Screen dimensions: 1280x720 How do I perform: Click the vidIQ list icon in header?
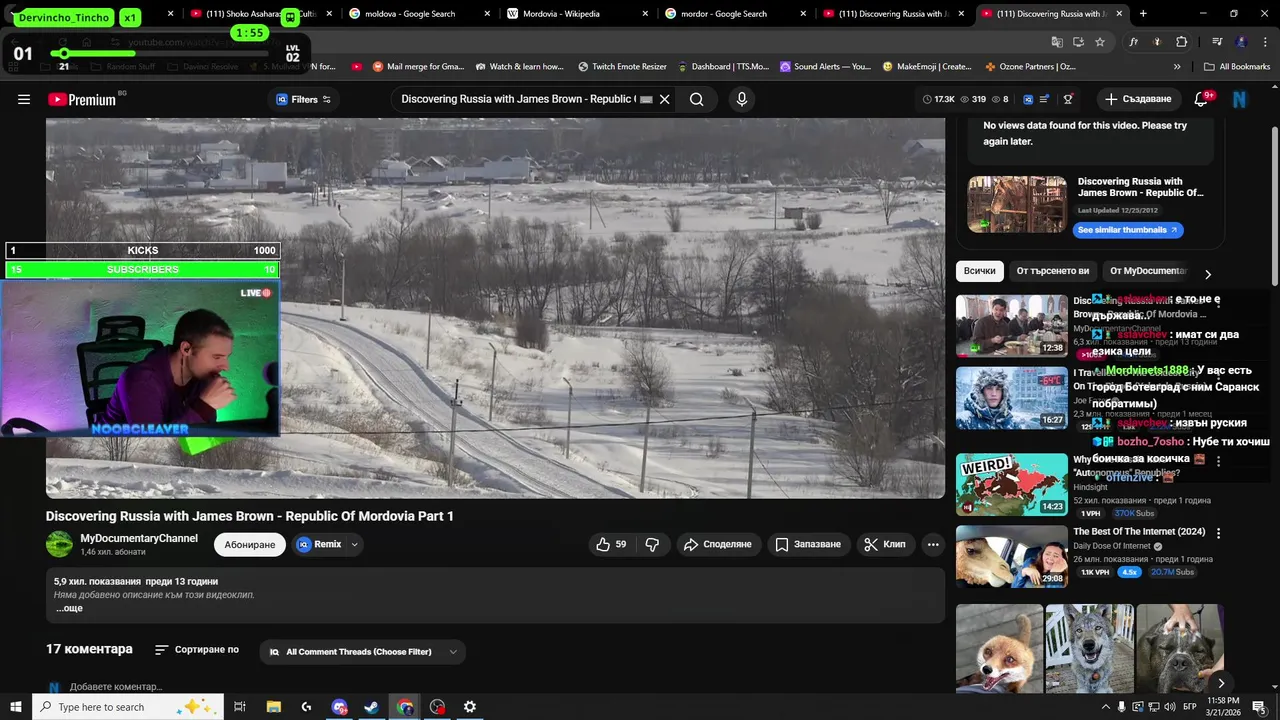pyautogui.click(x=1044, y=99)
